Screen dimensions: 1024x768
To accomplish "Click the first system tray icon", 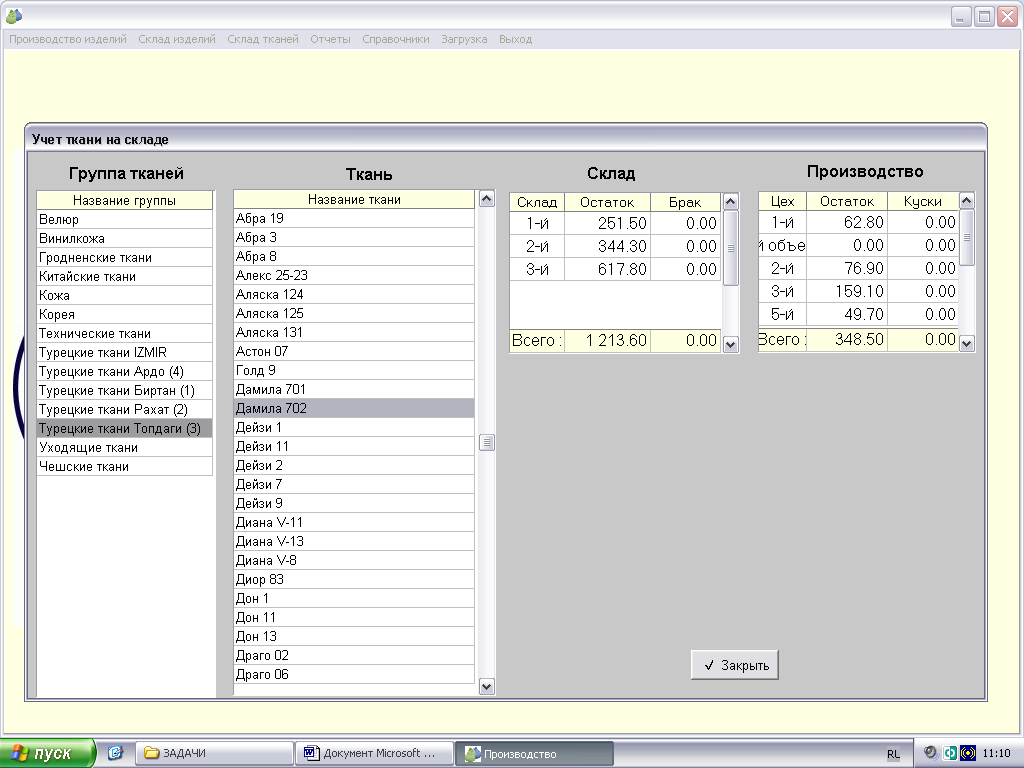I will pos(931,753).
